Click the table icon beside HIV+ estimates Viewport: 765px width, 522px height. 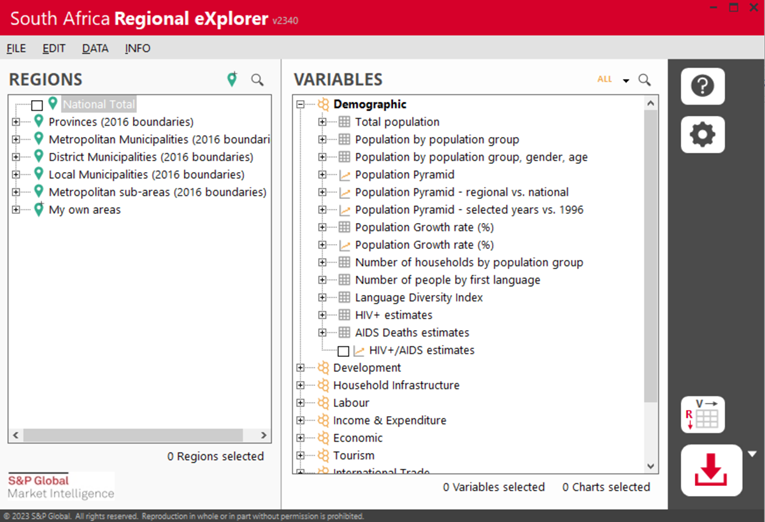click(344, 315)
